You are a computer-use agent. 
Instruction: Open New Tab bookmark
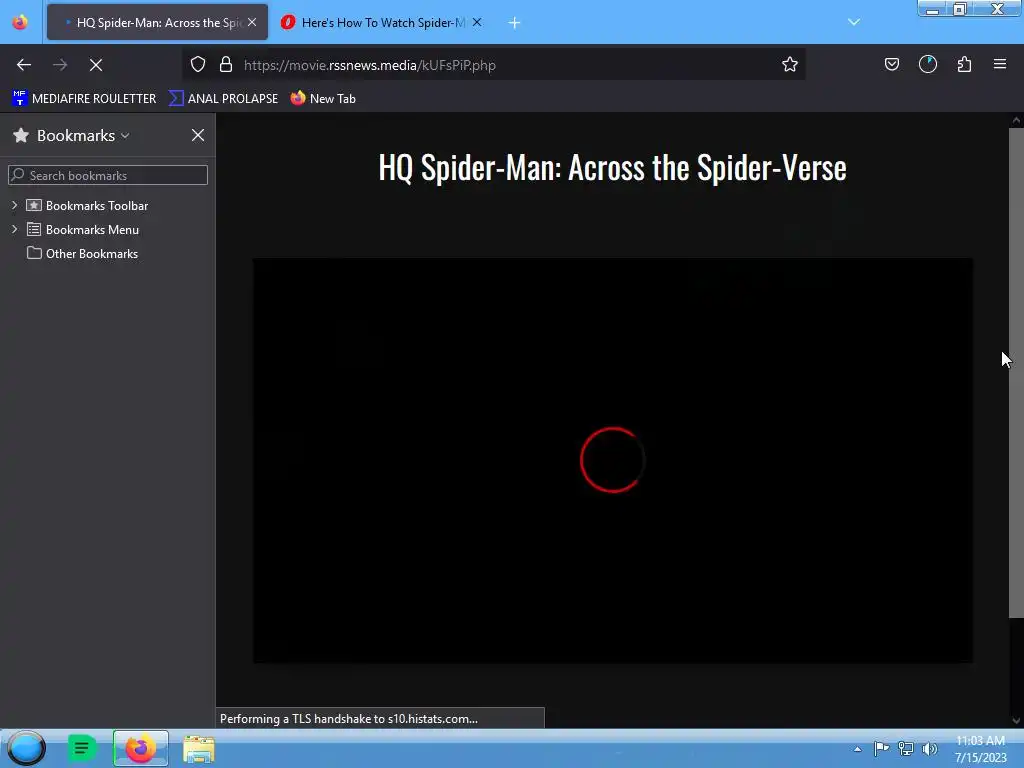coord(323,99)
